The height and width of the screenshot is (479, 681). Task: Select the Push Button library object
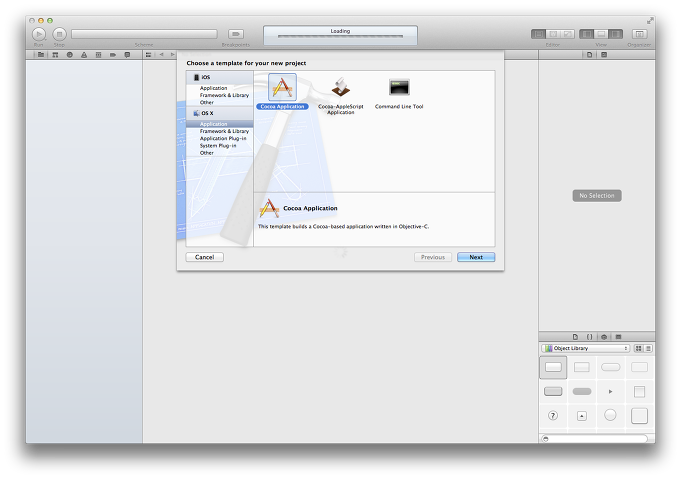553,367
